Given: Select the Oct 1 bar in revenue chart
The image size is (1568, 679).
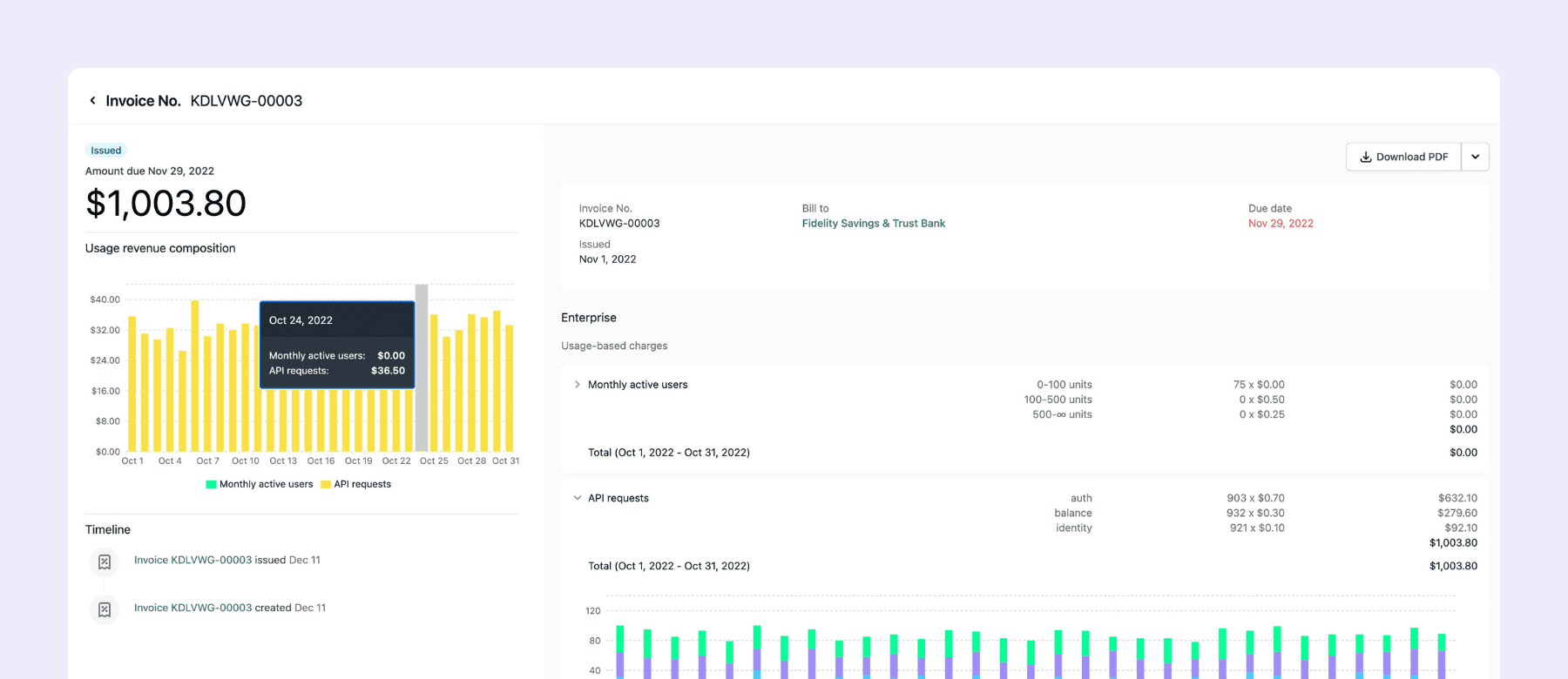Looking at the screenshot, I should 132,383.
